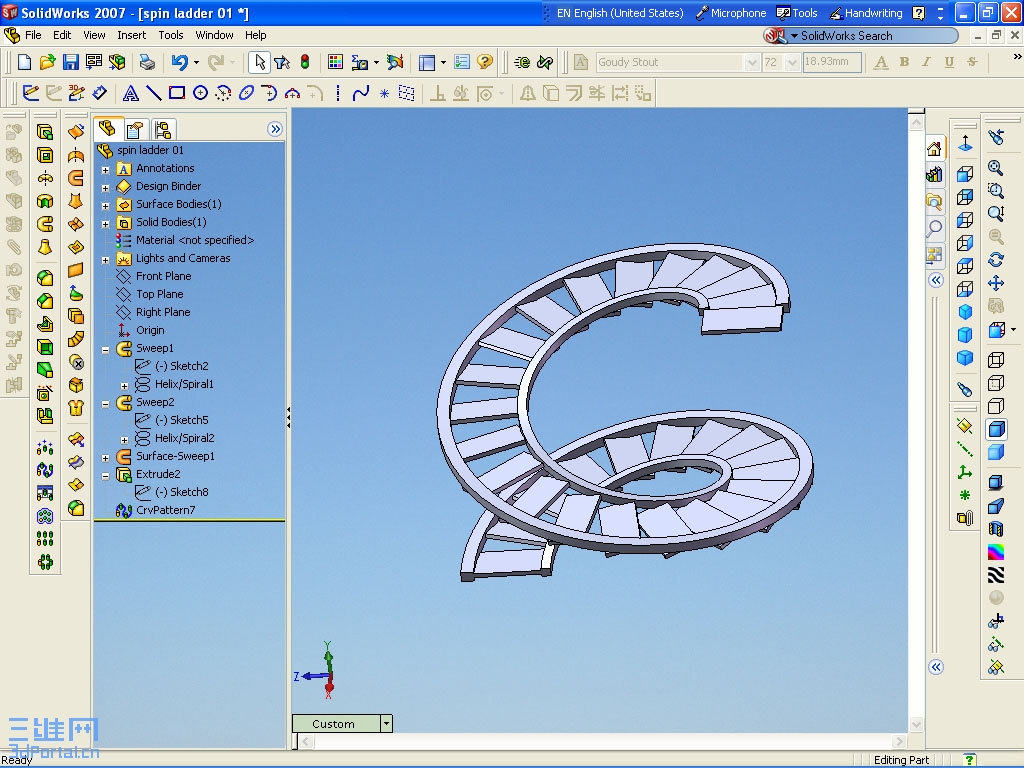Viewport: 1024px width, 768px height.
Task: Click the New document icon
Action: pyautogui.click(x=24, y=62)
